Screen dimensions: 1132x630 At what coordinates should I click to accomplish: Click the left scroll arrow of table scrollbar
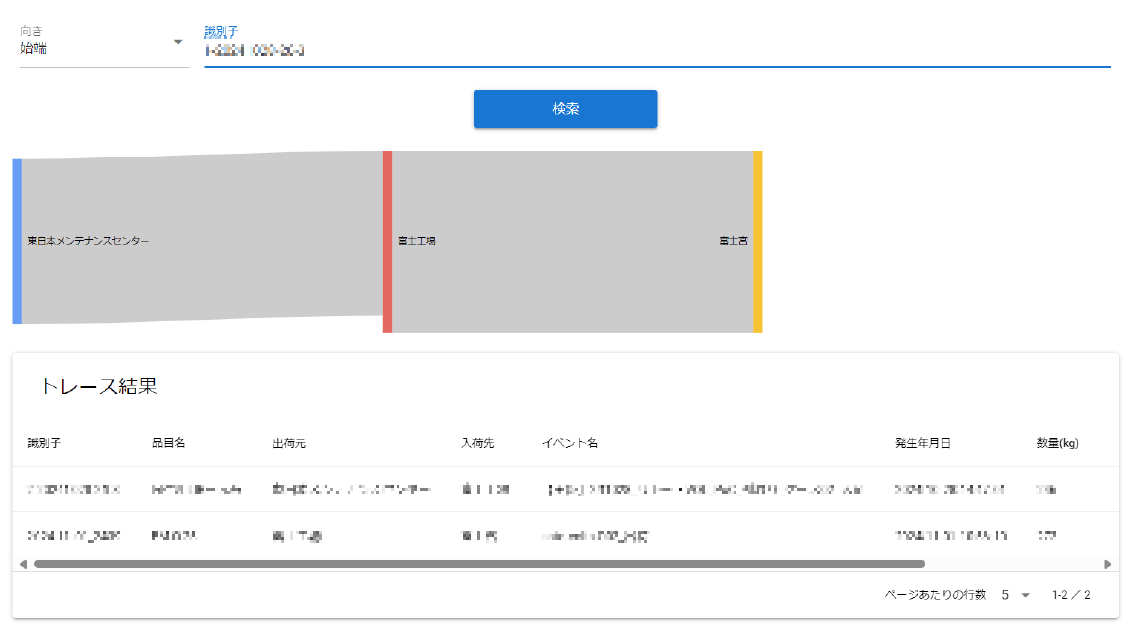click(x=23, y=564)
